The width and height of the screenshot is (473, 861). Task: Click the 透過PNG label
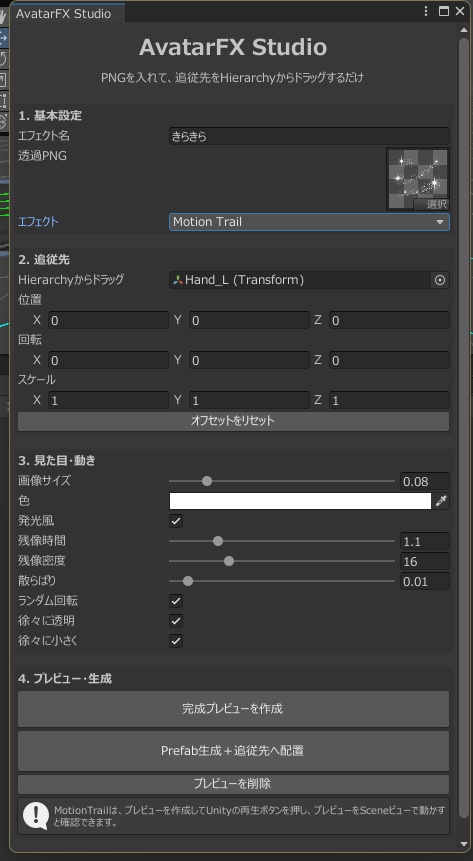click(42, 156)
